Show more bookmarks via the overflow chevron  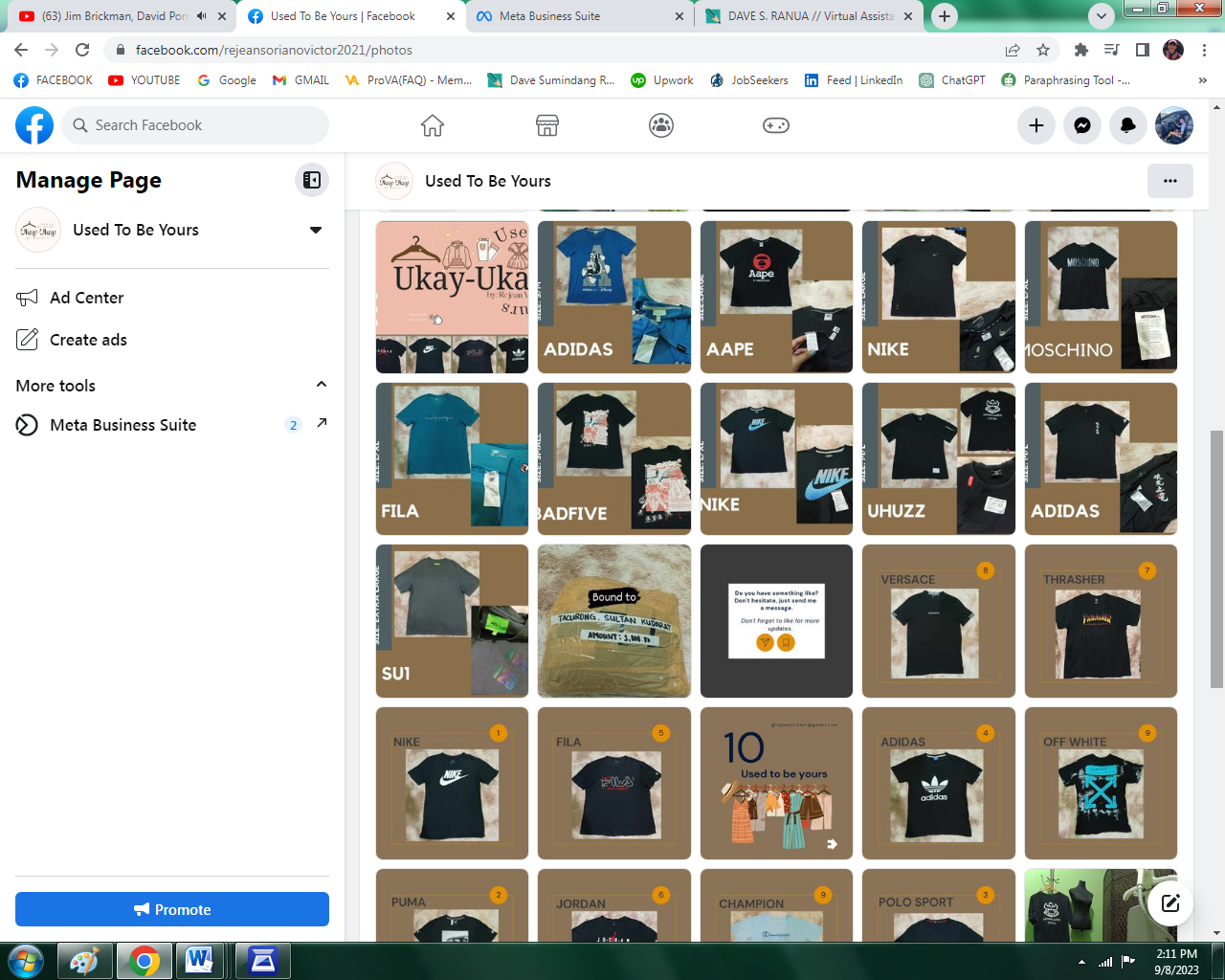click(x=1203, y=80)
